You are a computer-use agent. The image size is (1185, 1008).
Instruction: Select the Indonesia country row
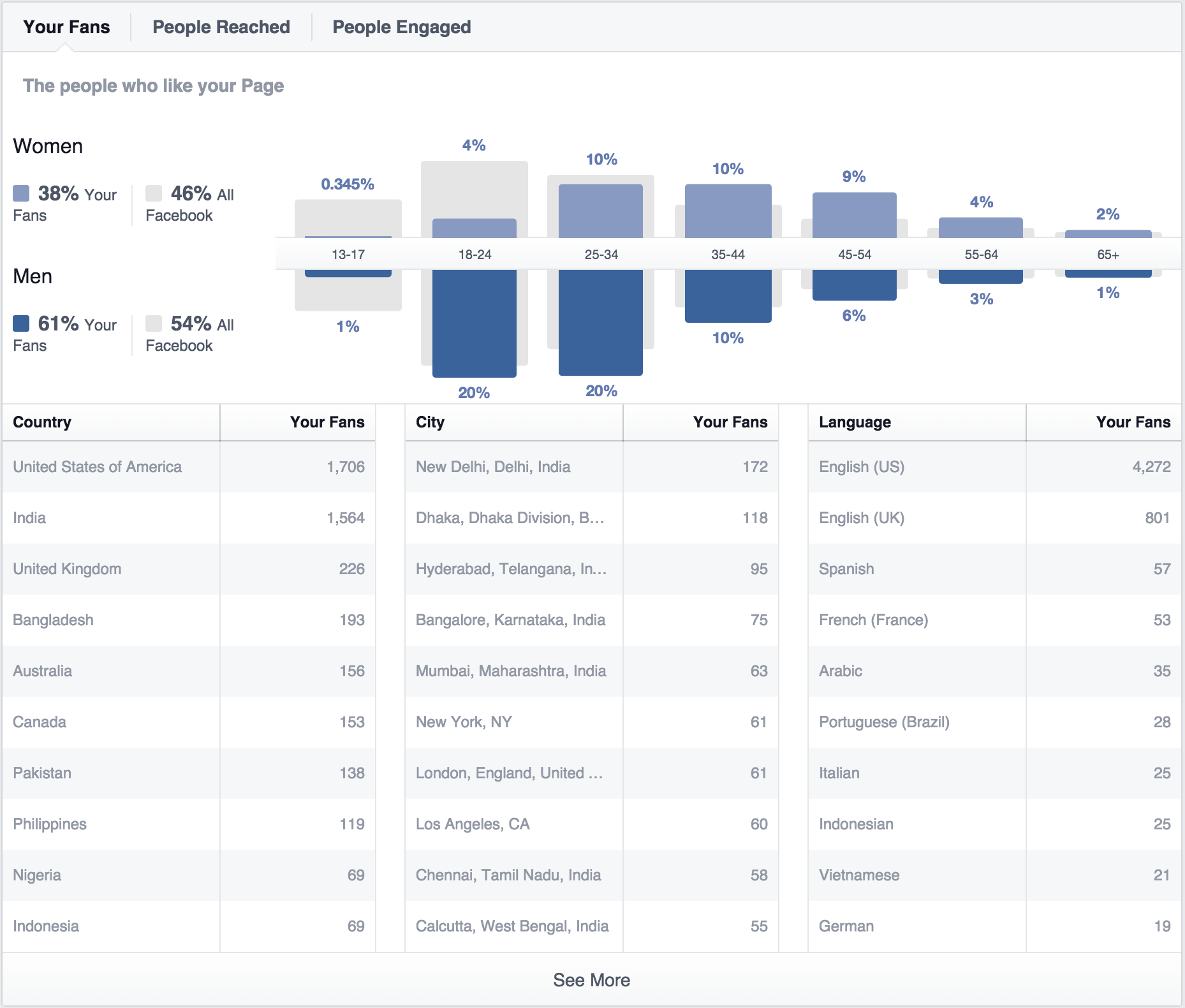(x=189, y=926)
